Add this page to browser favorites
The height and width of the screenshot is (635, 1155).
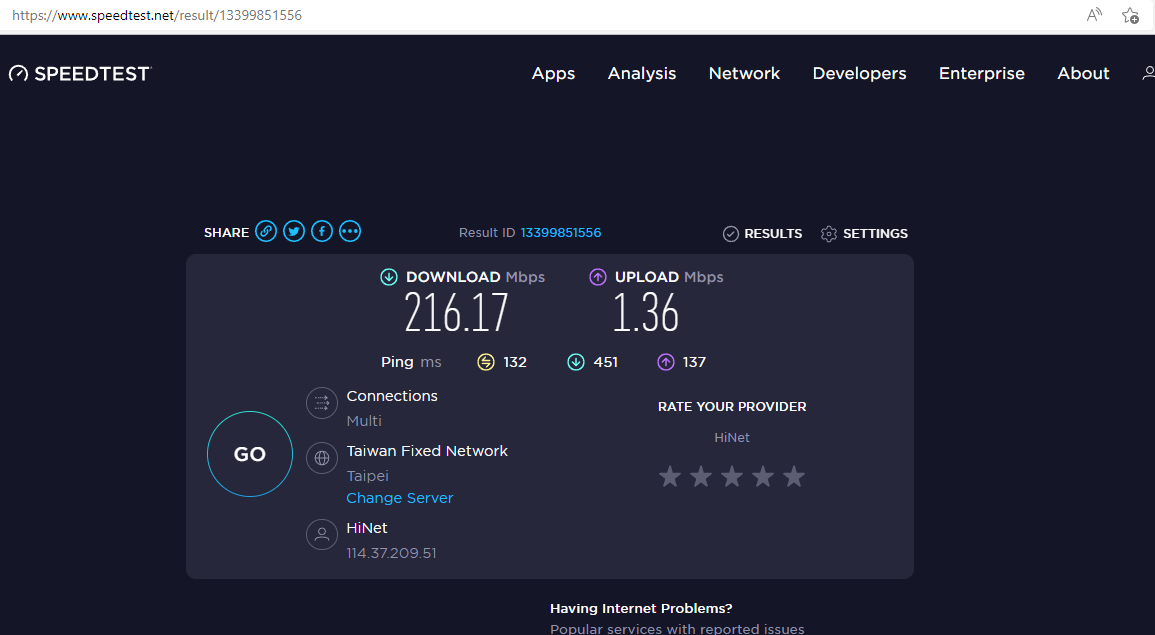(x=1130, y=16)
